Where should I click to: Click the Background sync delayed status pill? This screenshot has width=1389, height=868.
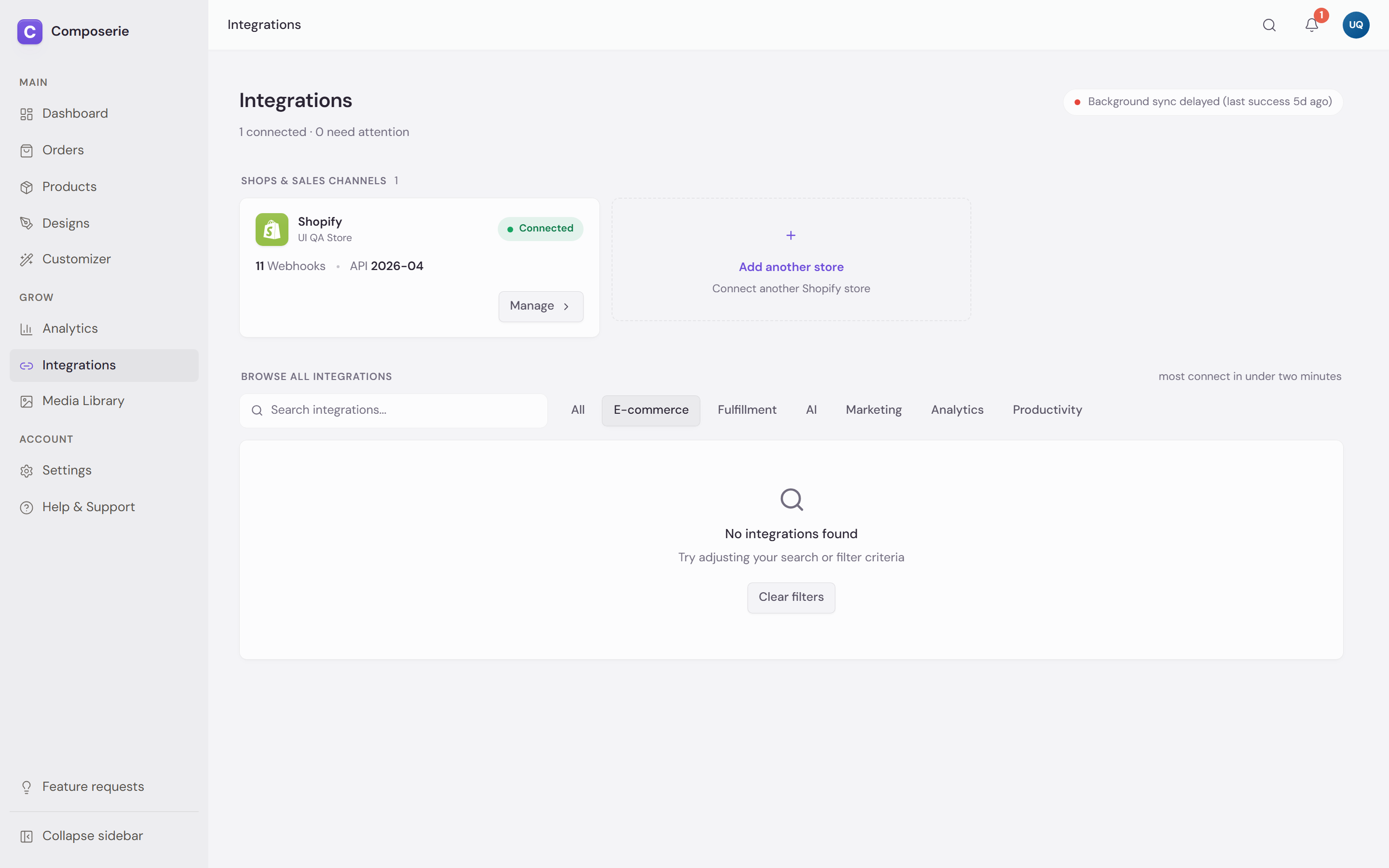click(1202, 102)
